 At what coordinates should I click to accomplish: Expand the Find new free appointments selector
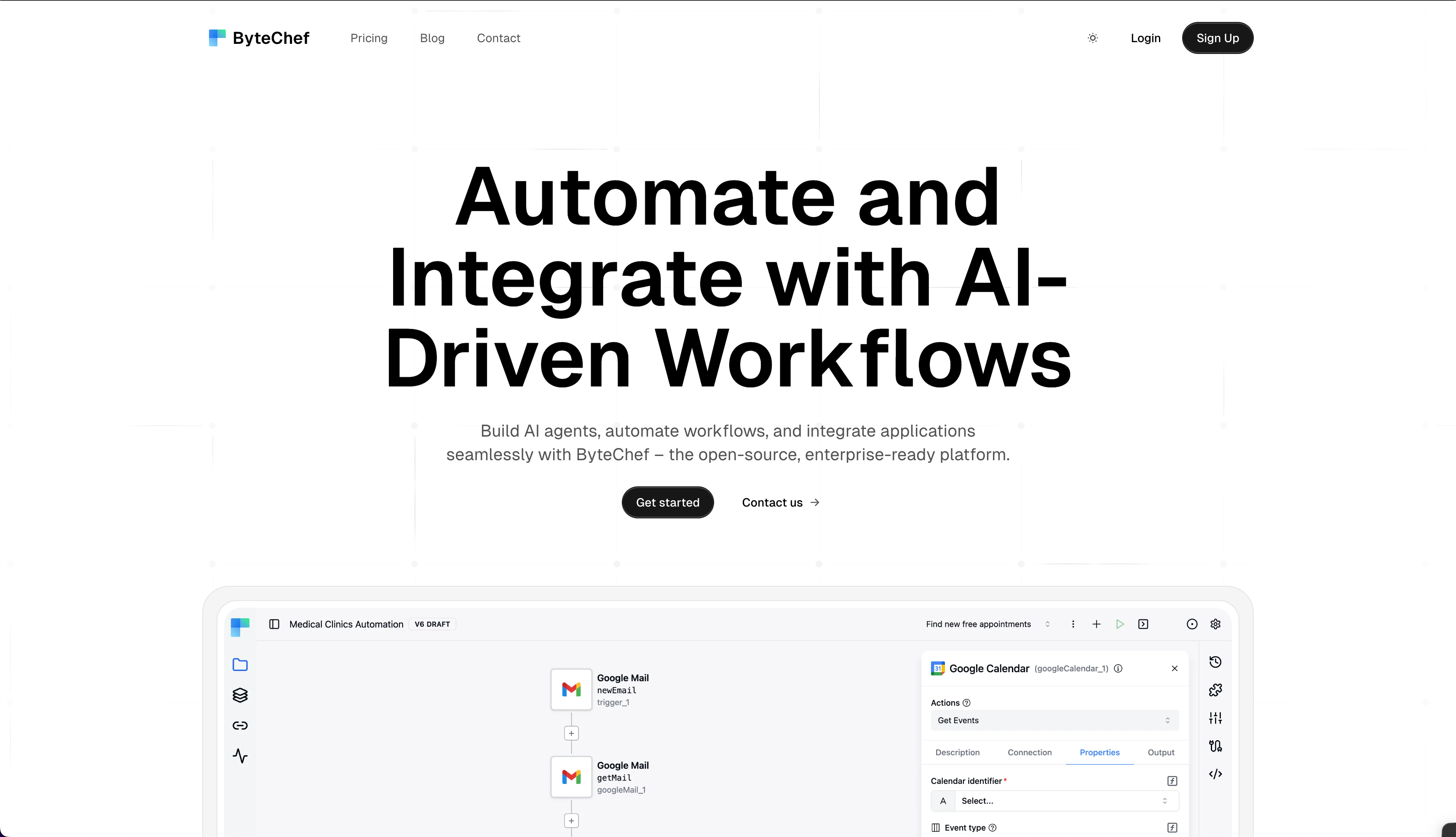(x=988, y=624)
